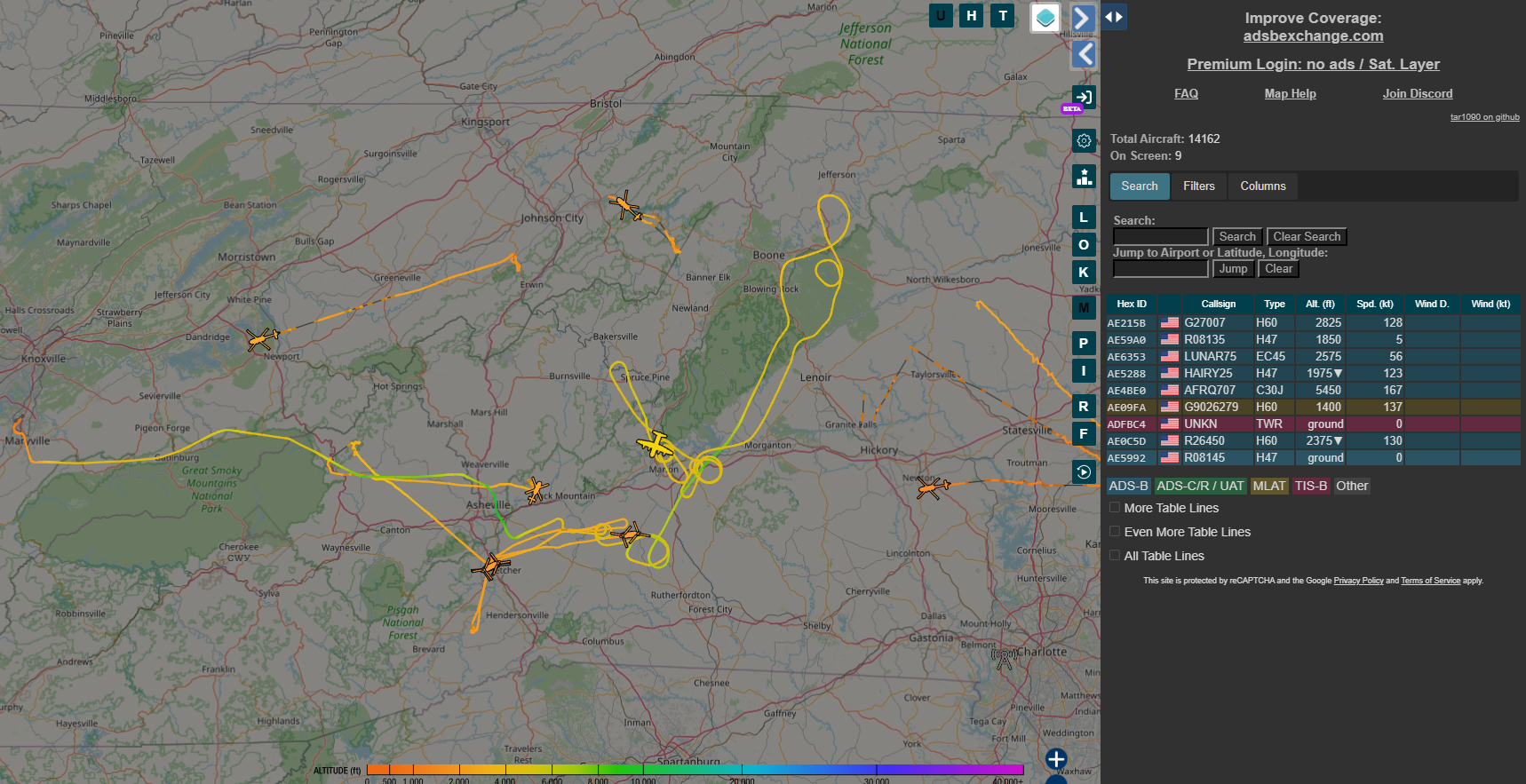1526x784 pixels.
Task: Sort table by Wind D. column
Action: tap(1432, 304)
